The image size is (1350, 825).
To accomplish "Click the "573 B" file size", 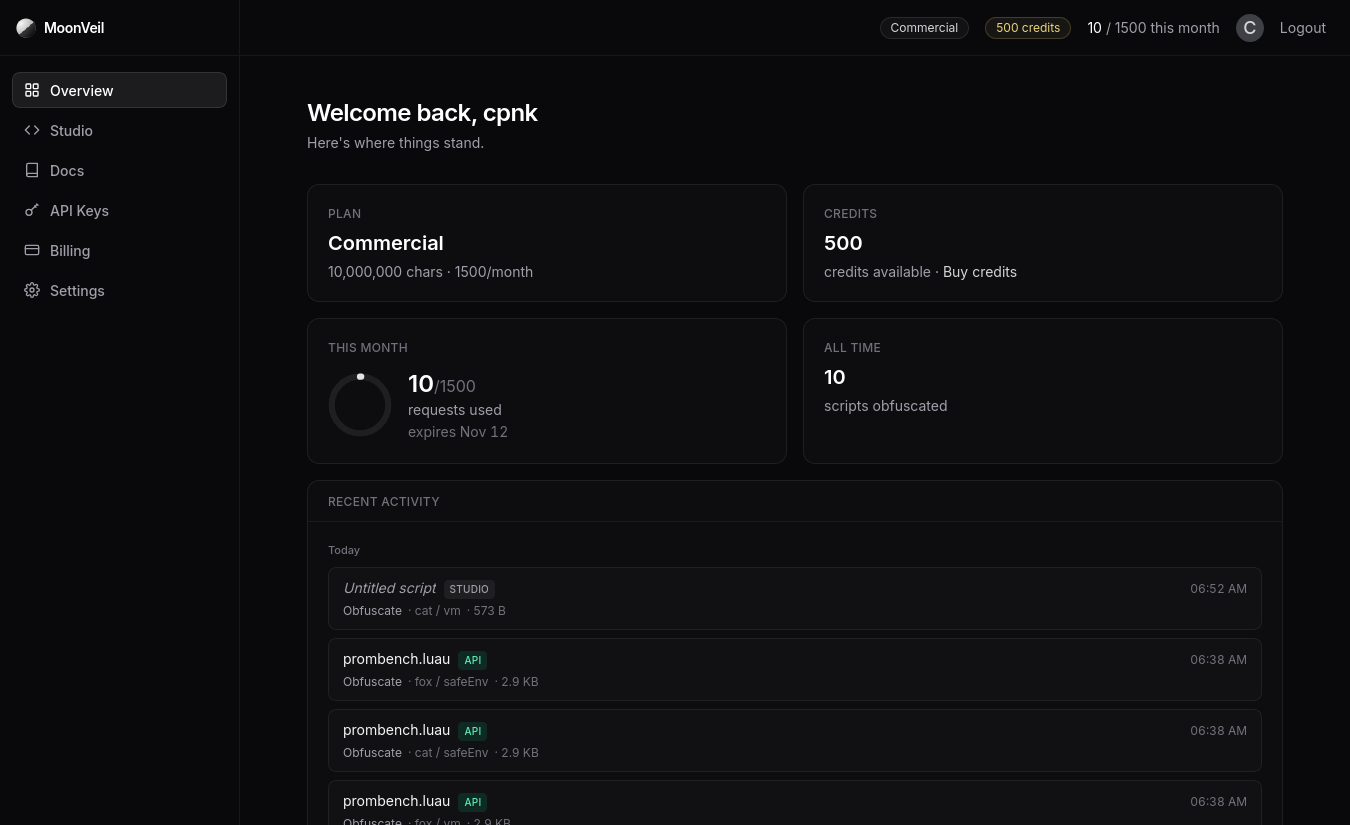I will (489, 611).
